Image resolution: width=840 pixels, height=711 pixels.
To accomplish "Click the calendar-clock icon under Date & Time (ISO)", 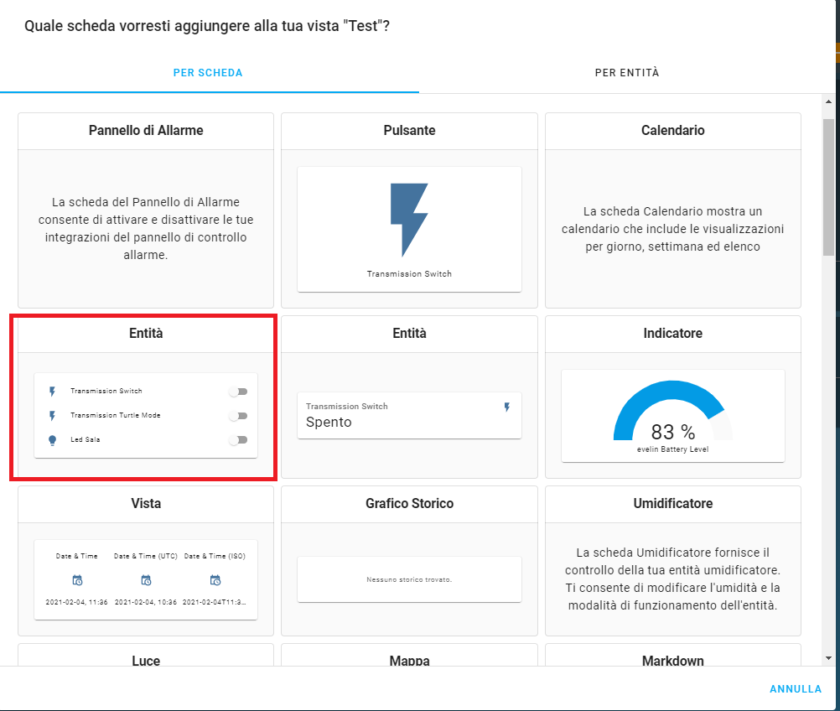I will (x=215, y=580).
